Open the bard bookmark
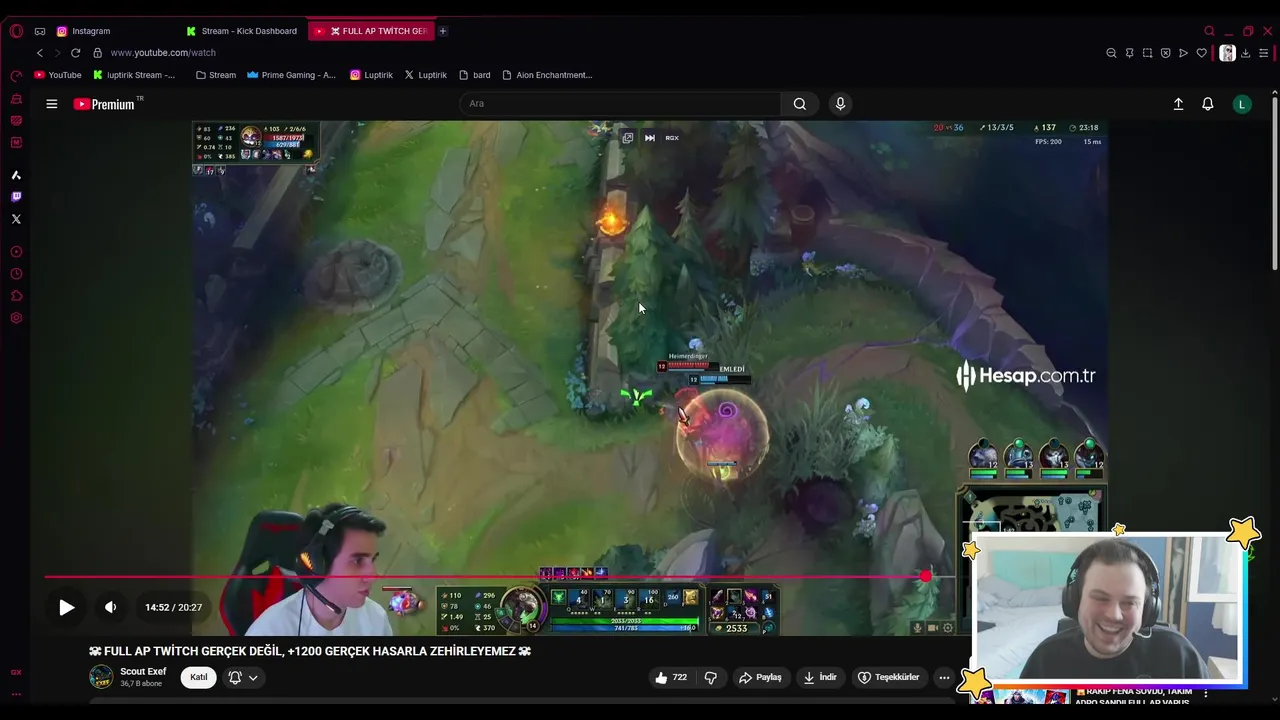1280x720 pixels. [475, 75]
